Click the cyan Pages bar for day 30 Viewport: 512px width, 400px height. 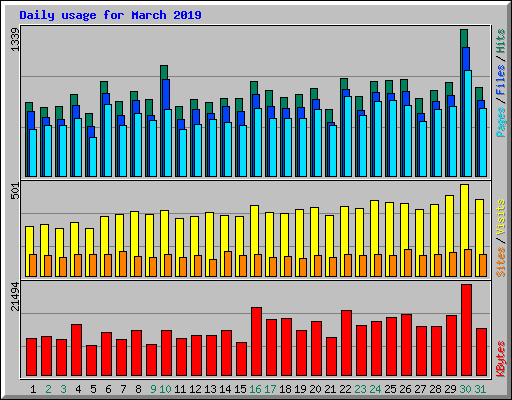468,123
